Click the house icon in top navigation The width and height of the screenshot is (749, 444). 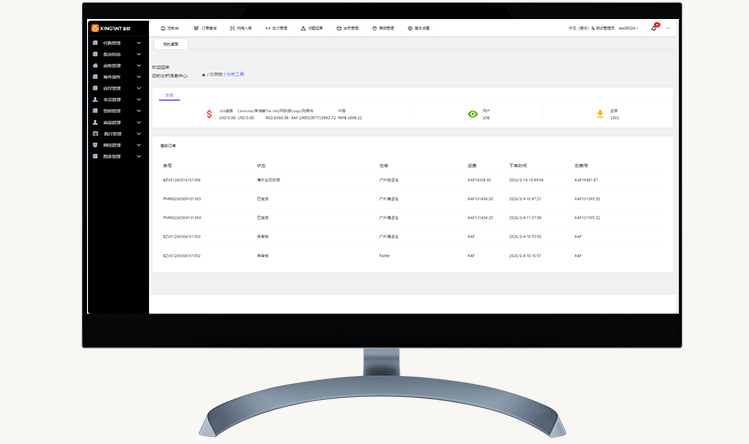tap(163, 28)
